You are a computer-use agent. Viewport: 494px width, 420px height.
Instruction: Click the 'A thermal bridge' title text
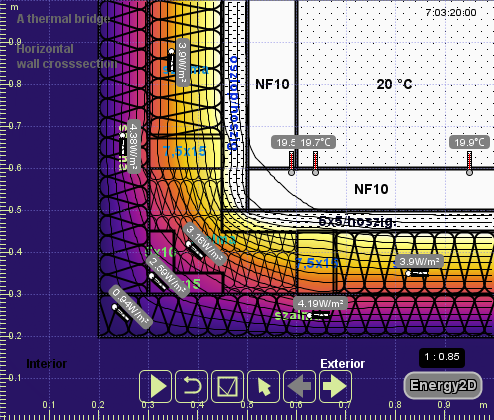(x=63, y=19)
